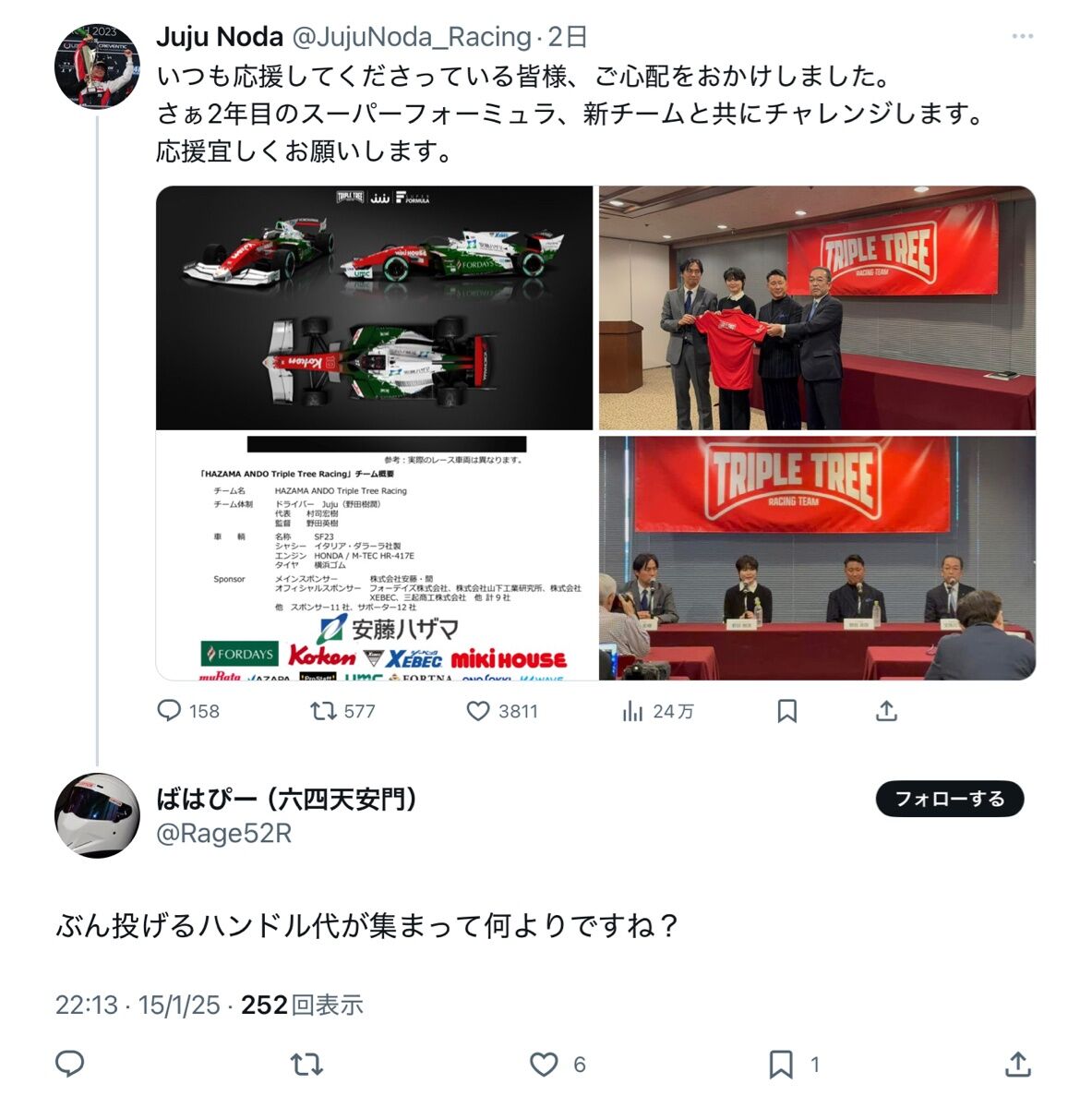
Task: Bookmark Juju Noda's post
Action: pos(786,711)
